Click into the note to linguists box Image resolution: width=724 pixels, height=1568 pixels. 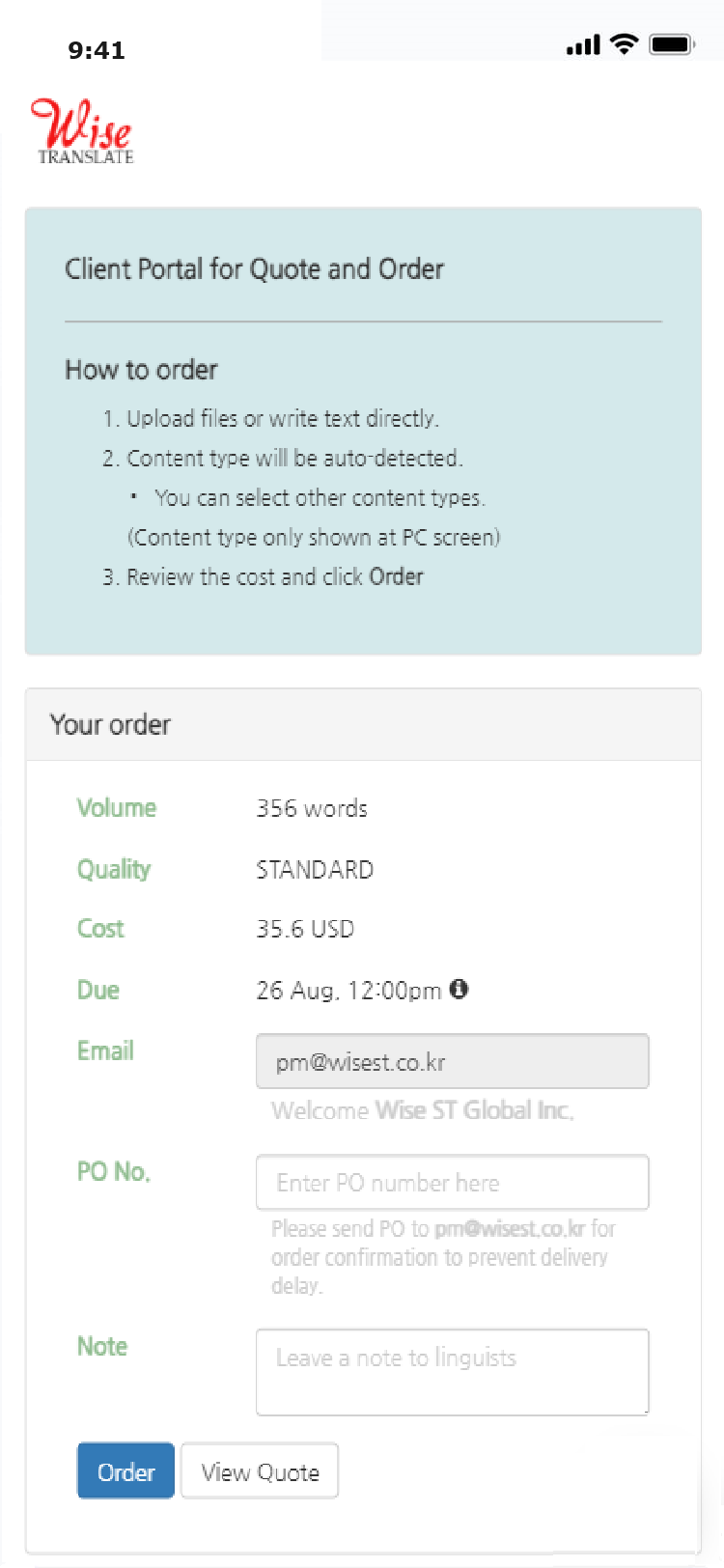pos(452,1372)
